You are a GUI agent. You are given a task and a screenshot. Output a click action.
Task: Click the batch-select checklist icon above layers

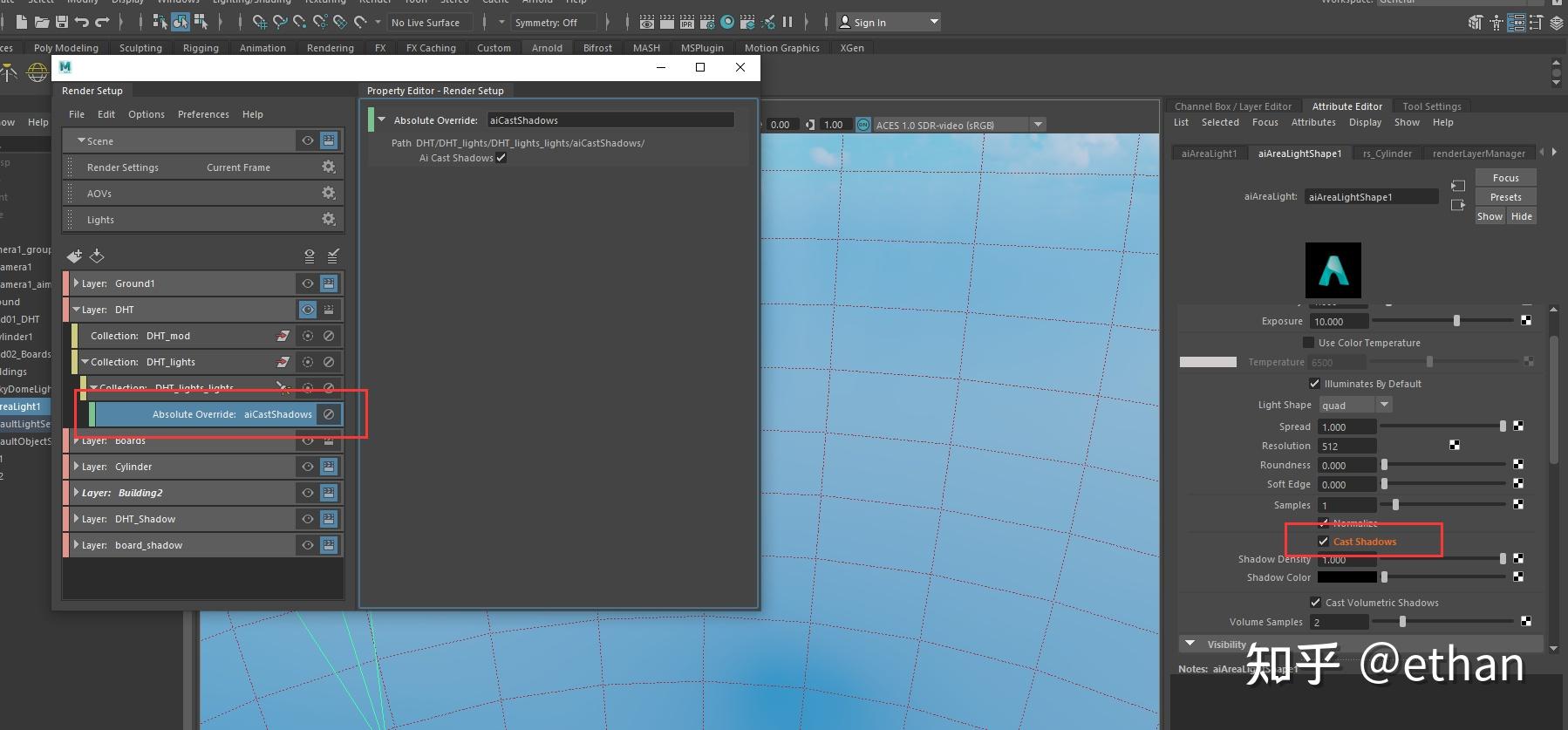point(332,256)
